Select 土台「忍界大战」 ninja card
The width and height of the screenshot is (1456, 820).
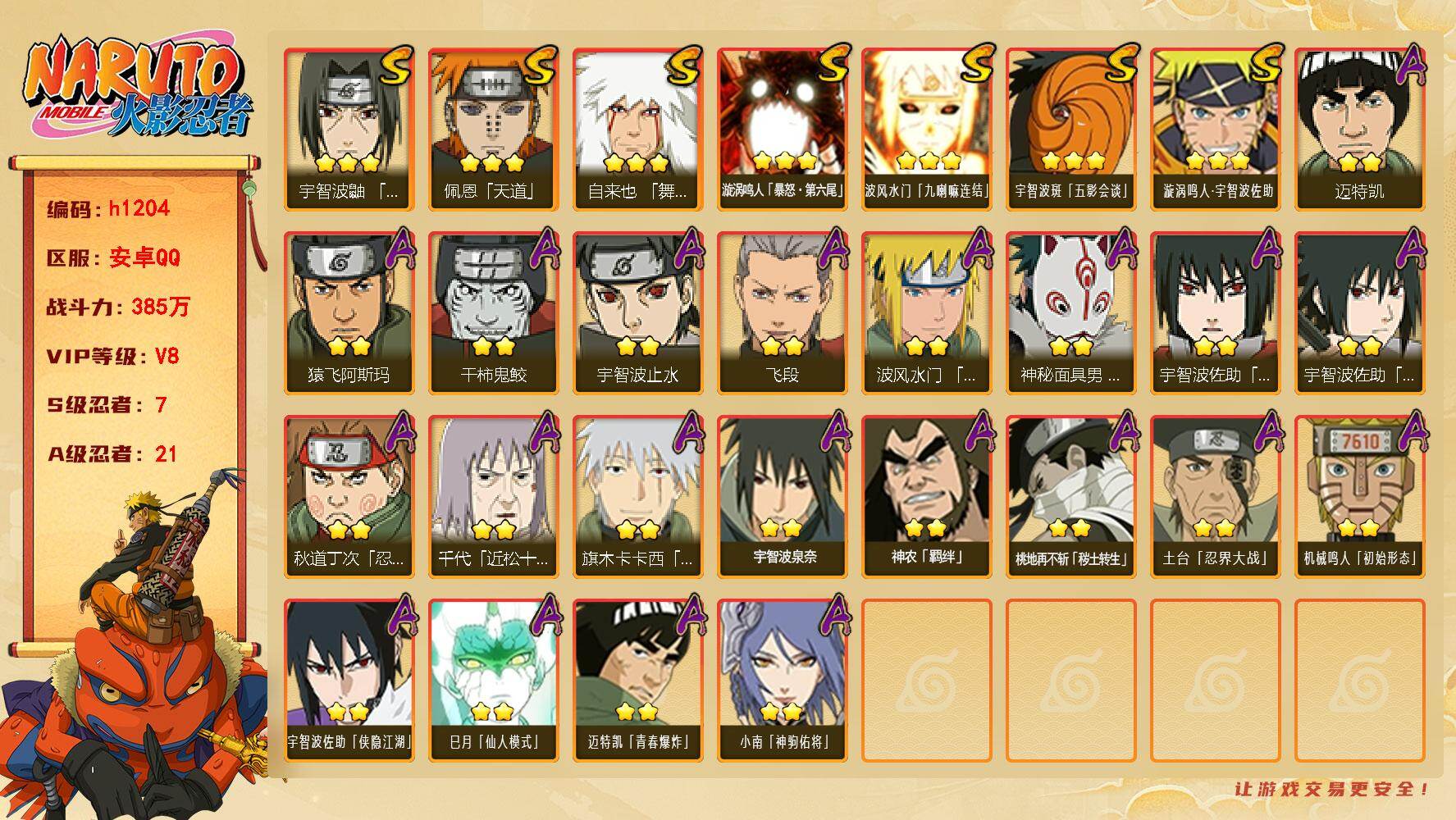coord(1215,497)
